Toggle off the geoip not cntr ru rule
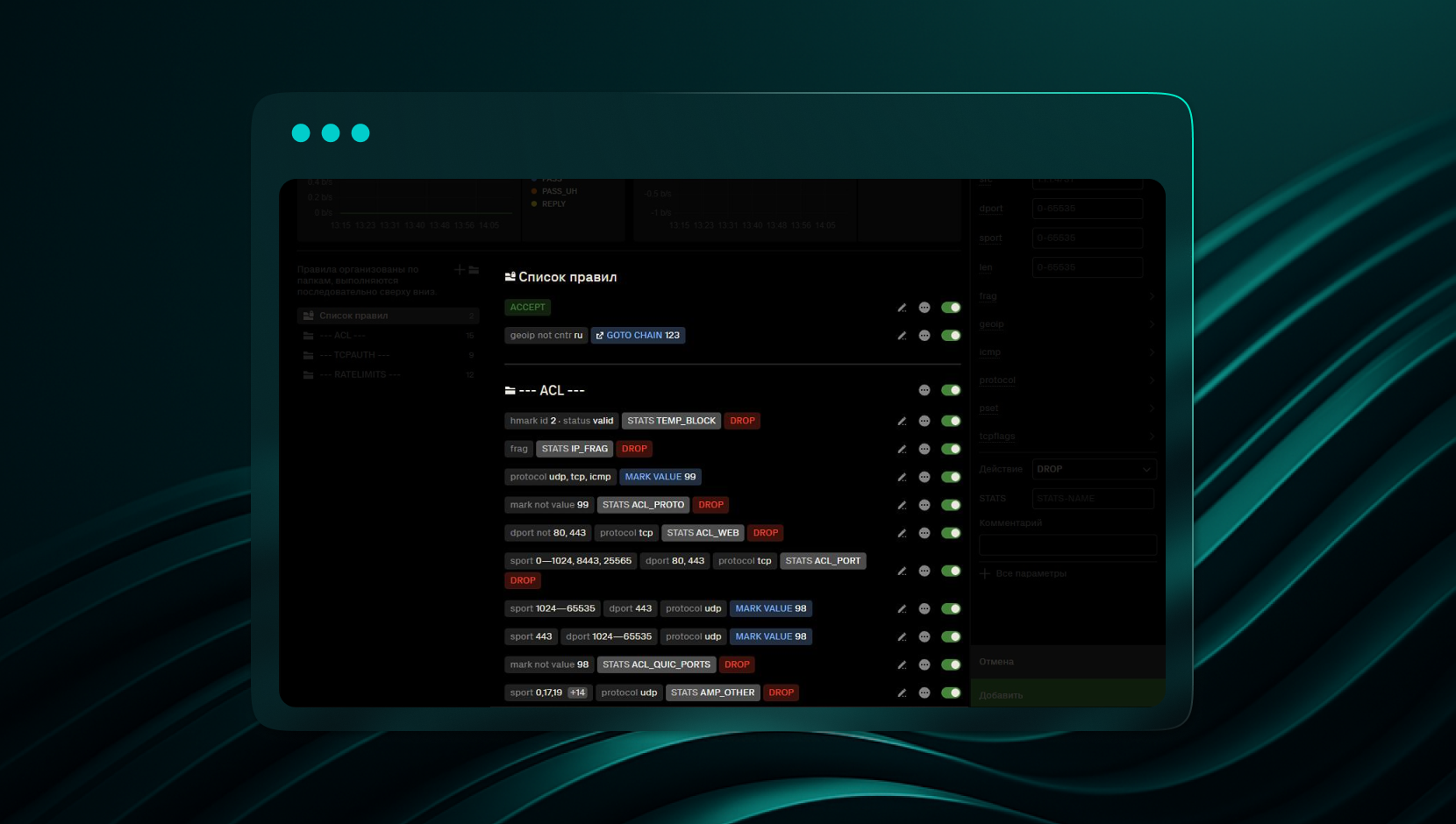 [x=951, y=336]
